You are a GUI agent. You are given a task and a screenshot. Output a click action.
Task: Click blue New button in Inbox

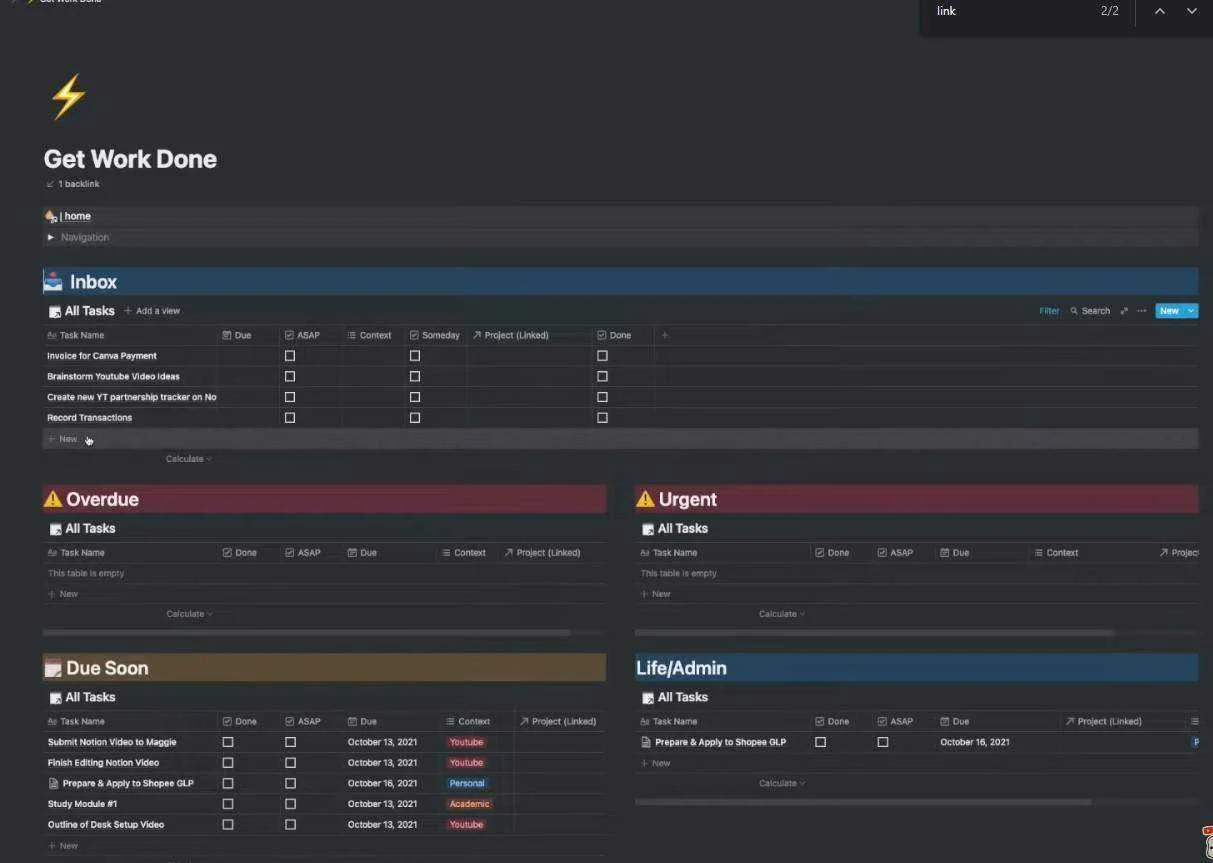[1169, 311]
